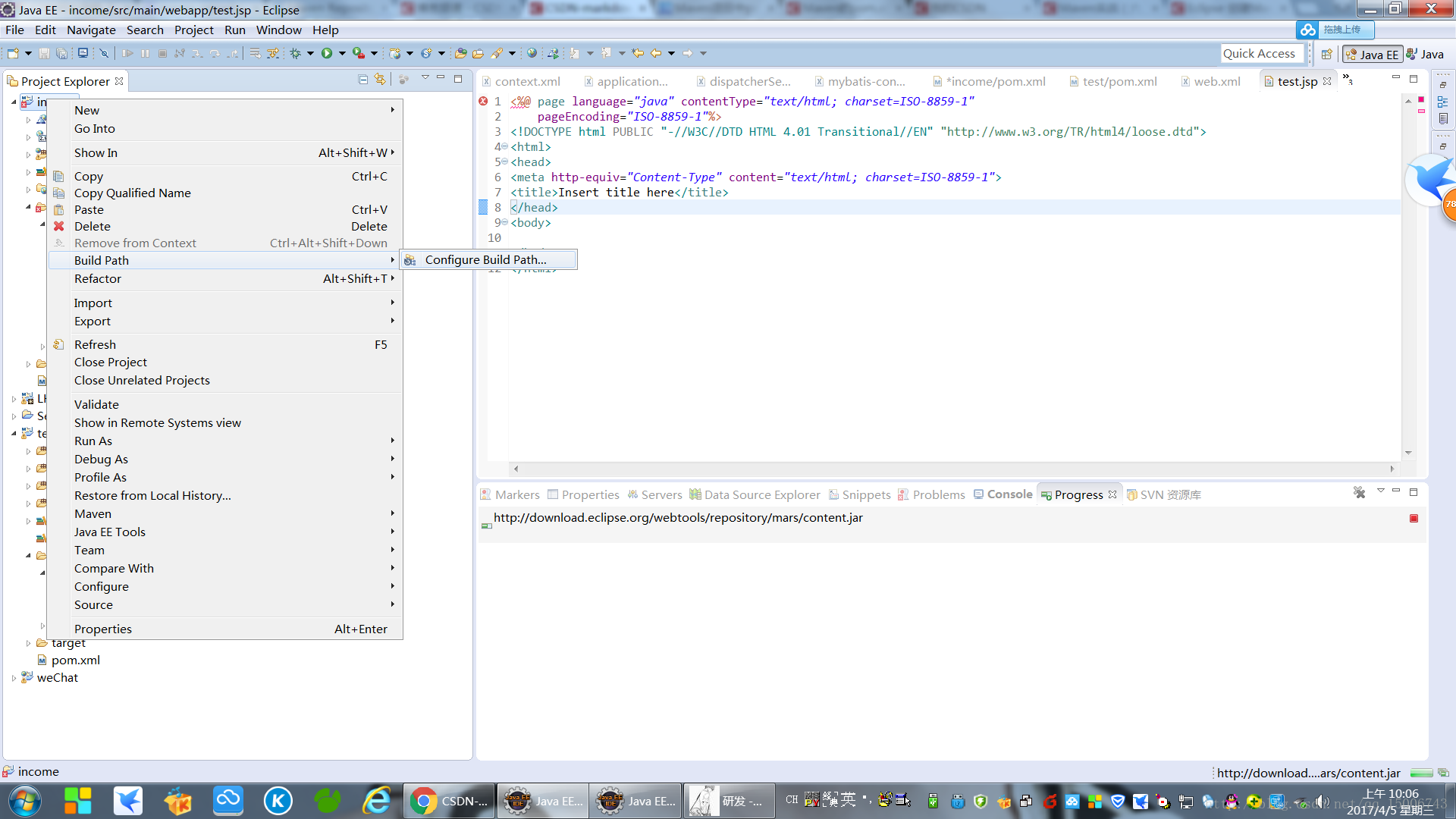
Task: Switch to the Java perspective
Action: 1426,54
